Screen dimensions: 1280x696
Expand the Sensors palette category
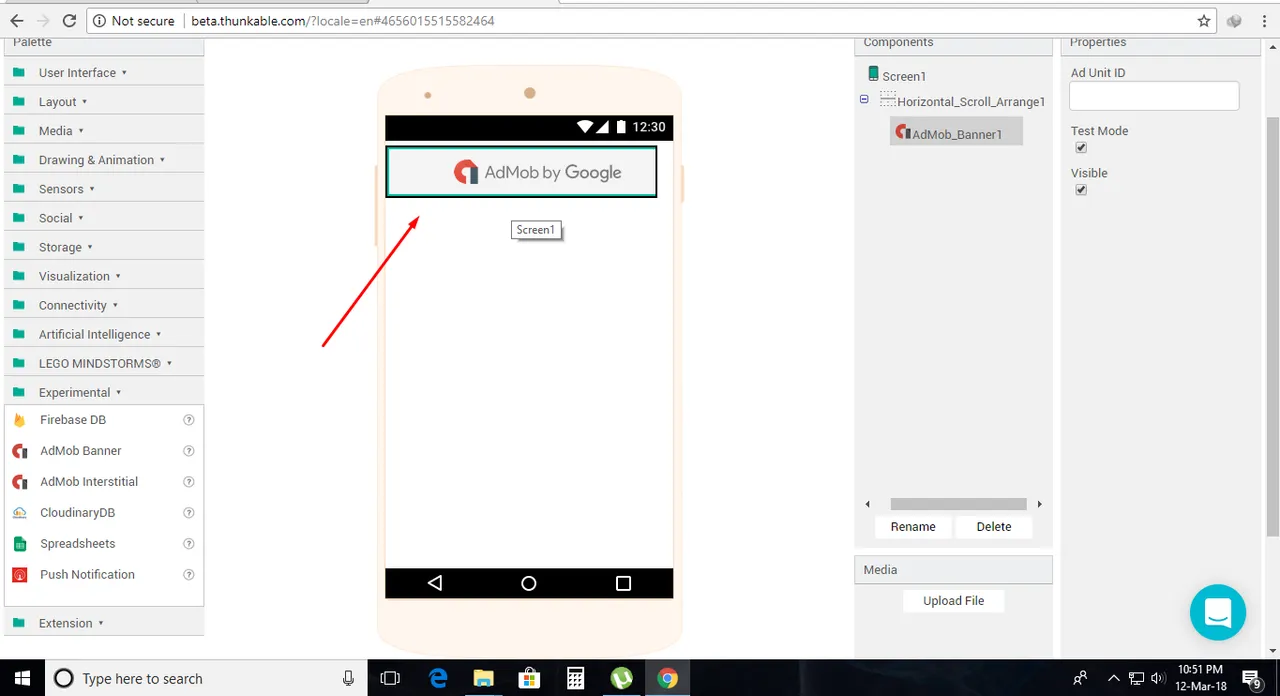(104, 188)
